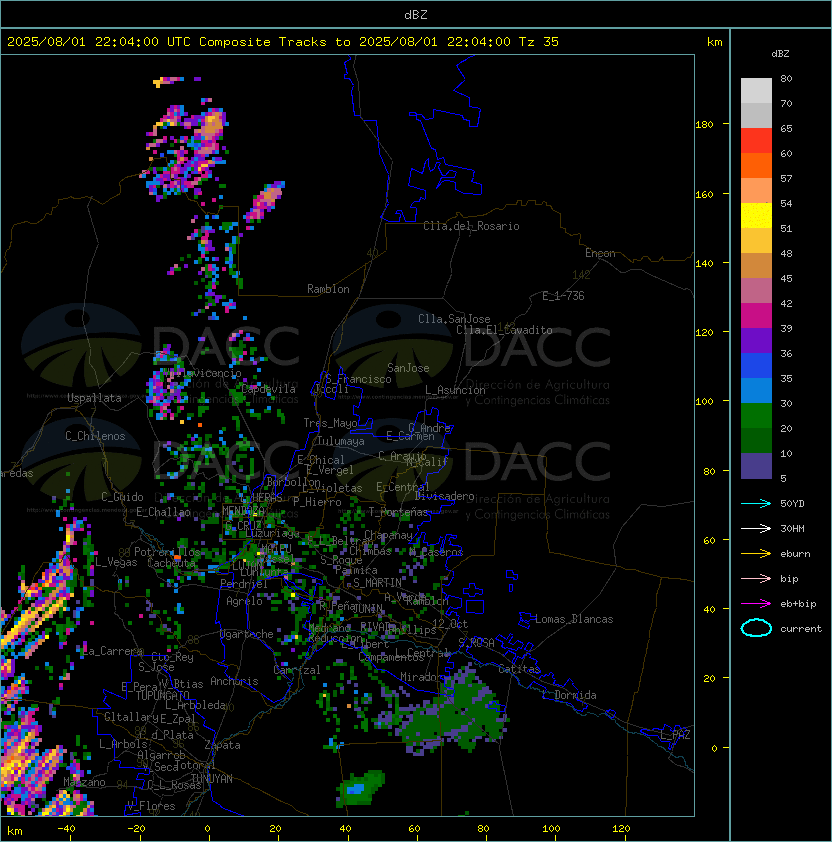832x842 pixels.
Task: Click the Clla.del_Rosario map label
Action: click(x=471, y=226)
